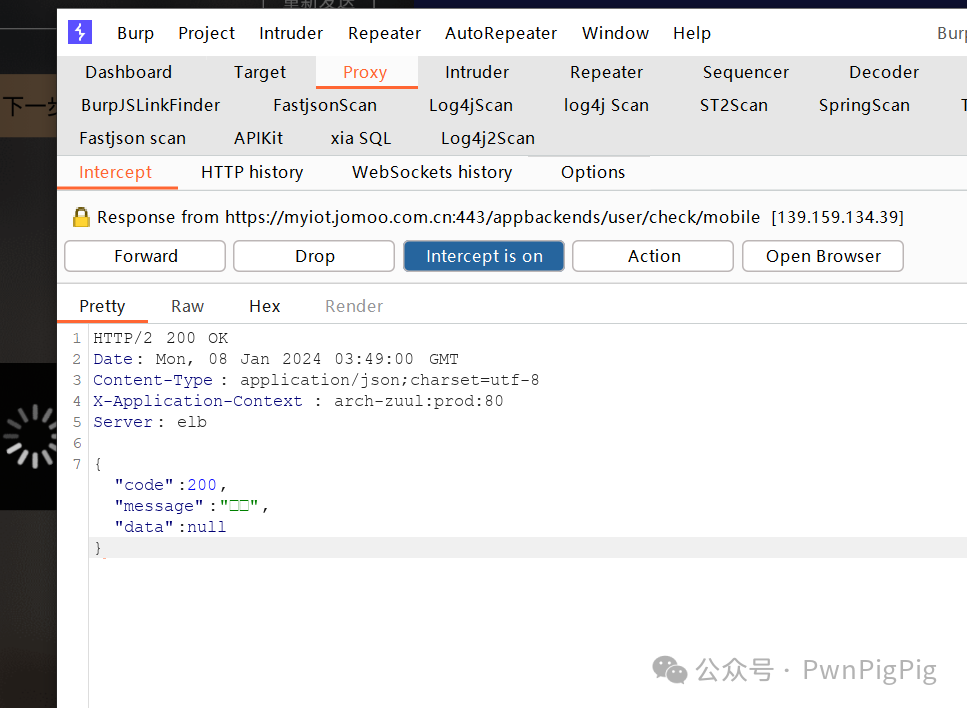The height and width of the screenshot is (708, 967).
Task: Open the Decoder tab
Action: click(884, 72)
